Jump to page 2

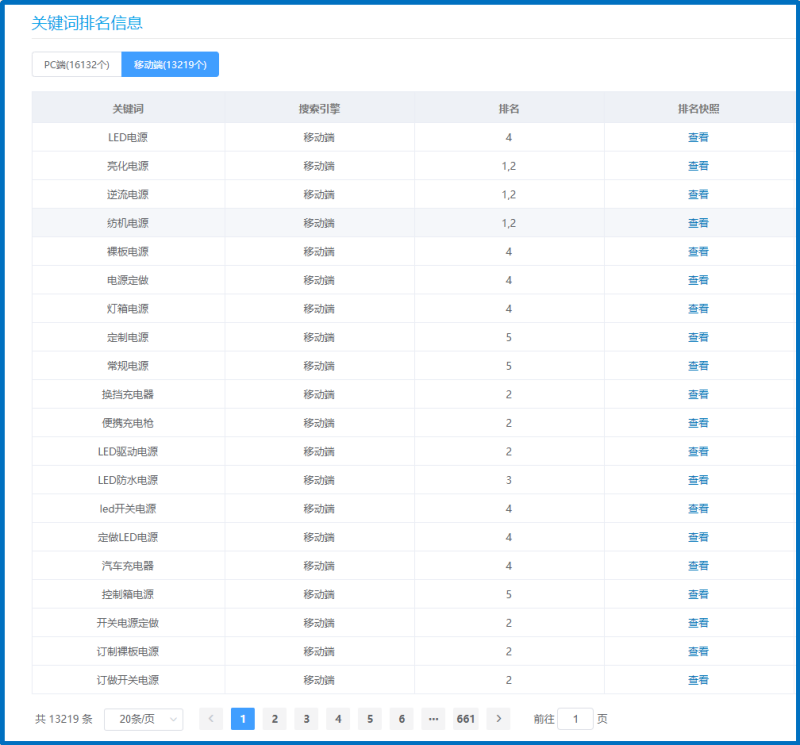click(274, 719)
